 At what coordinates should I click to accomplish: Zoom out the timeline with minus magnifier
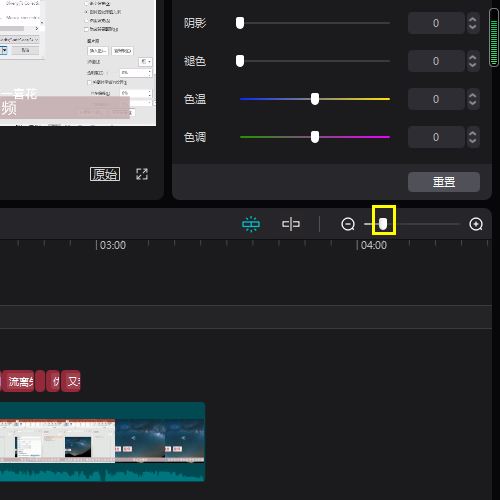coord(348,224)
